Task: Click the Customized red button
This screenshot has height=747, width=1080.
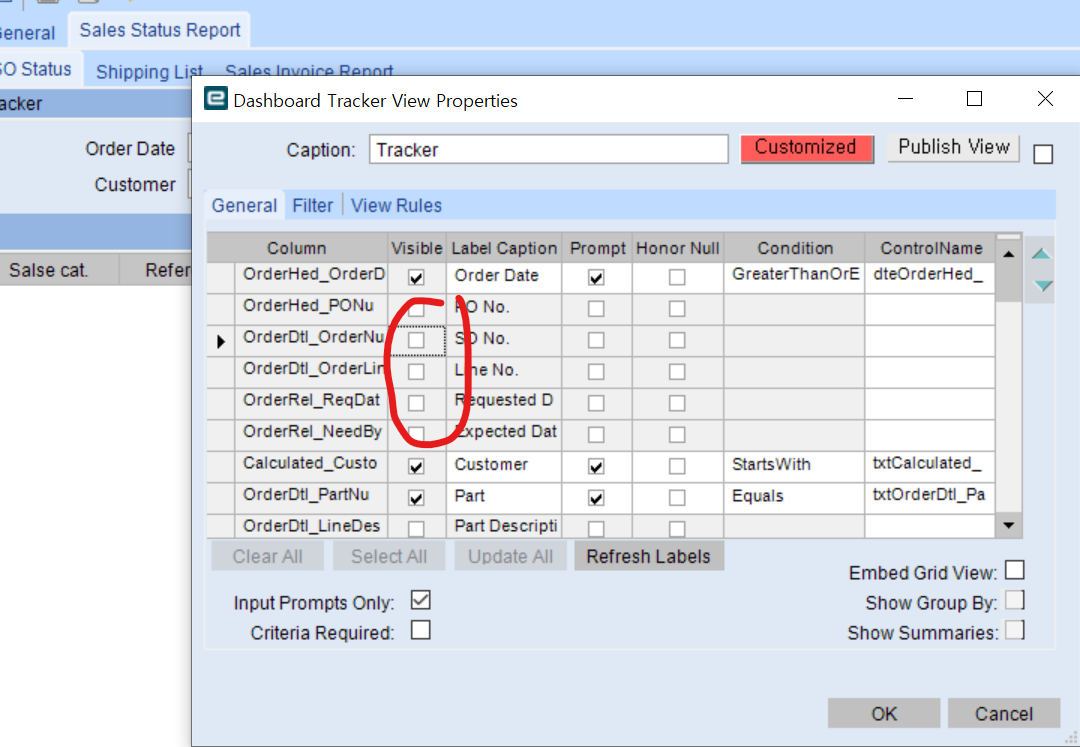Action: 807,148
